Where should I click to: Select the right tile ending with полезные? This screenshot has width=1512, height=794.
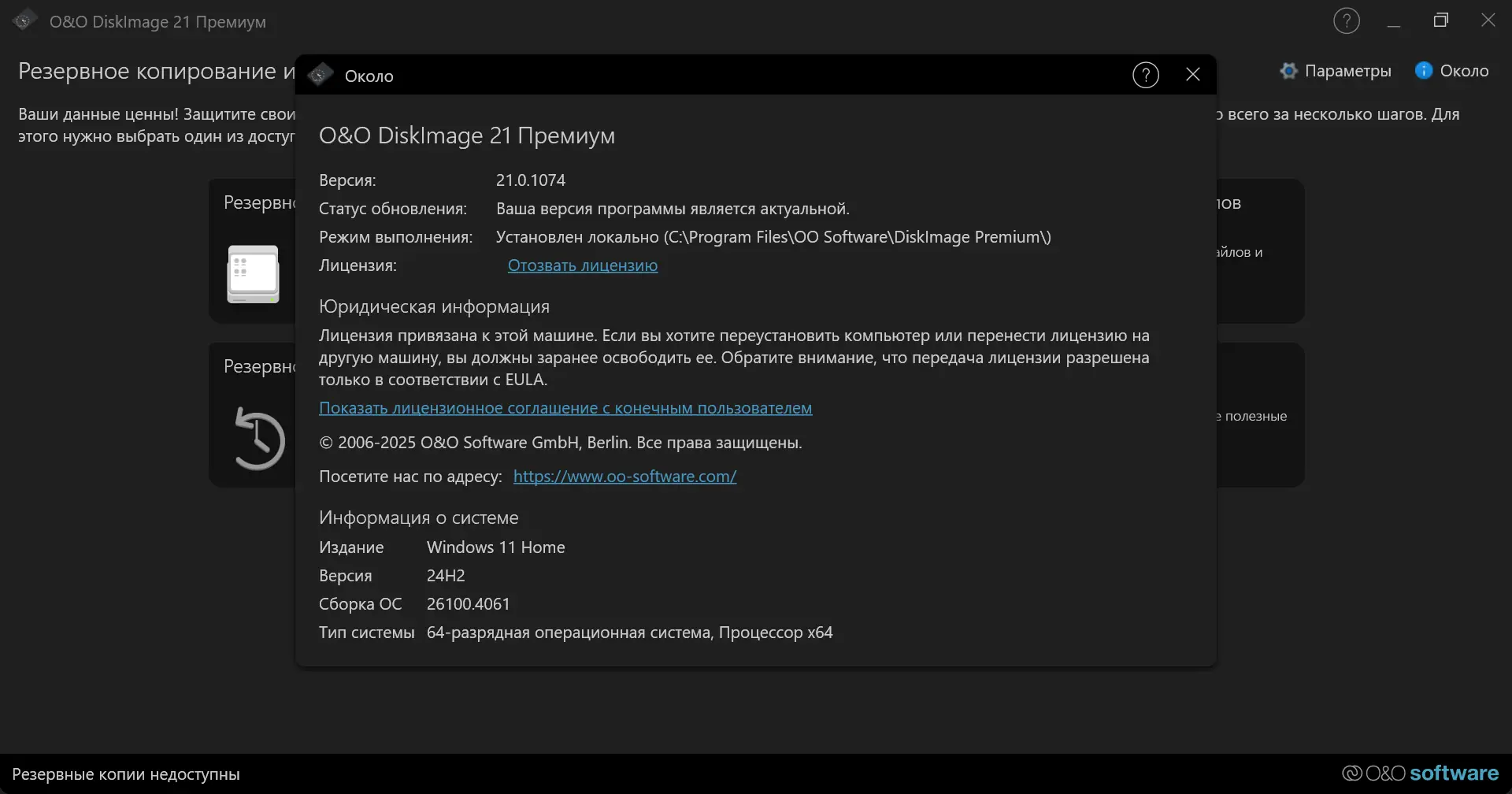(x=1260, y=415)
